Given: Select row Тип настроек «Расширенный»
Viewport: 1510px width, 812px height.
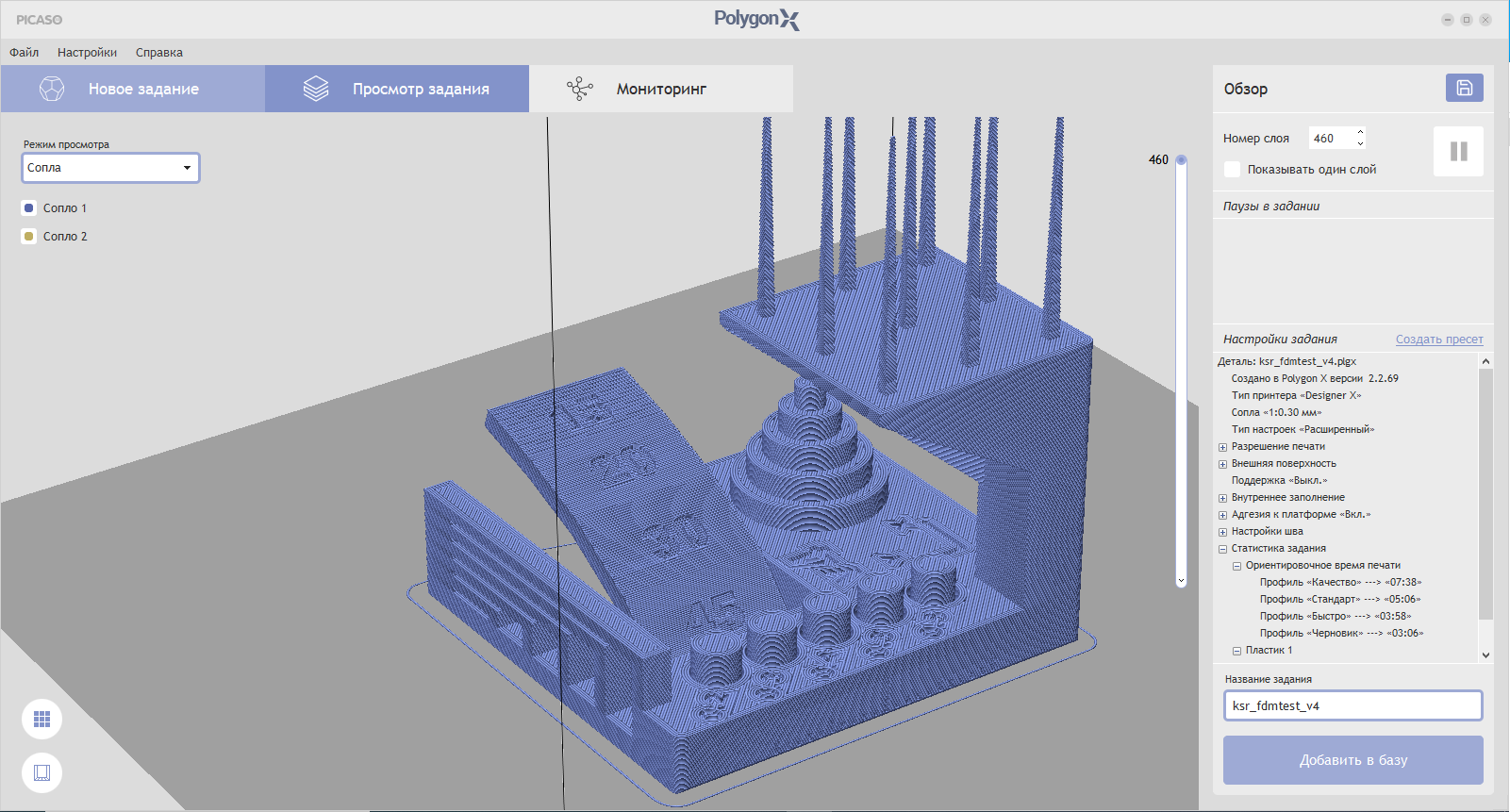Looking at the screenshot, I should pyautogui.click(x=1303, y=430).
